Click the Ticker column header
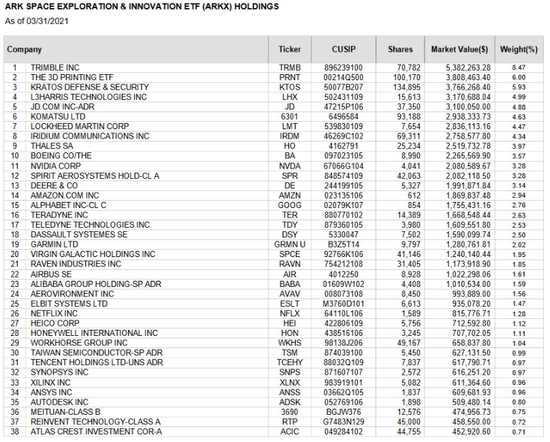 [290, 49]
